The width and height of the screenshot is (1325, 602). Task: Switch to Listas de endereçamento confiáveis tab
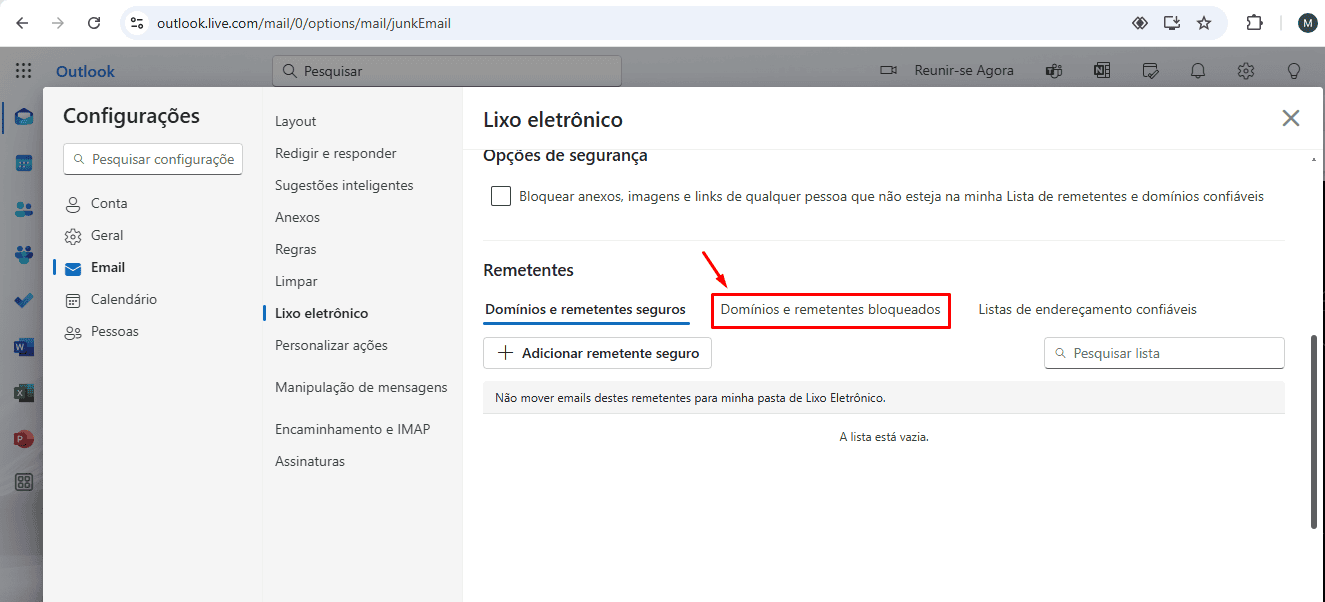1087,309
